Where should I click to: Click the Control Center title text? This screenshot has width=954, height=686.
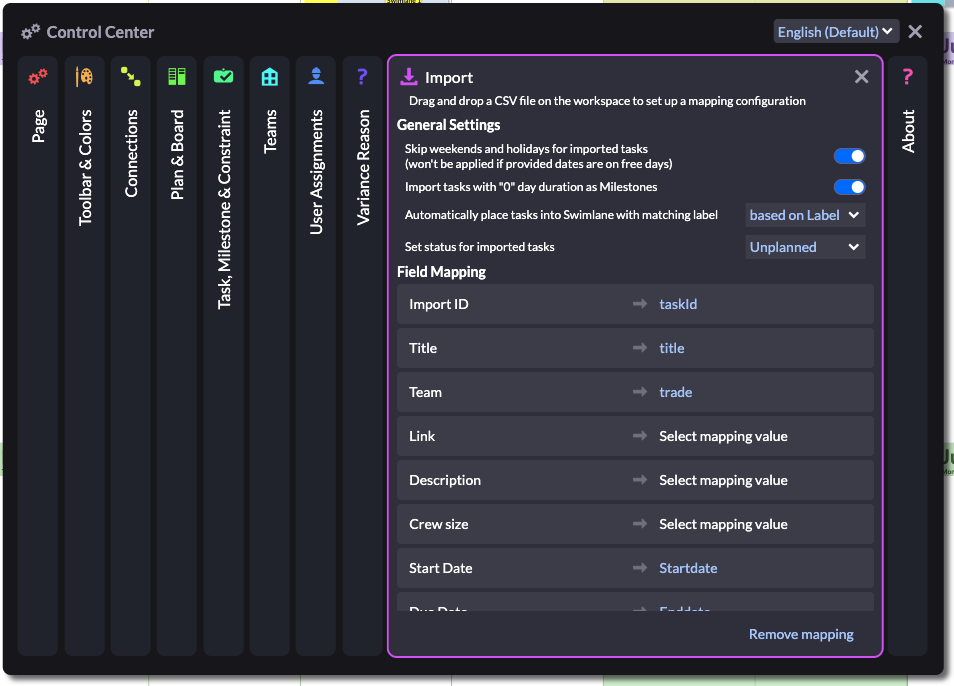point(100,32)
